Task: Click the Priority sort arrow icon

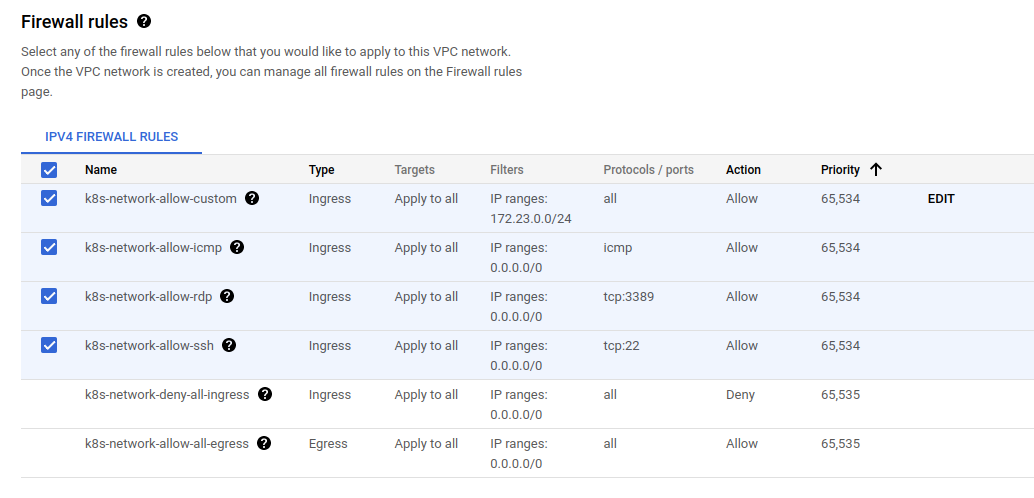Action: click(876, 170)
